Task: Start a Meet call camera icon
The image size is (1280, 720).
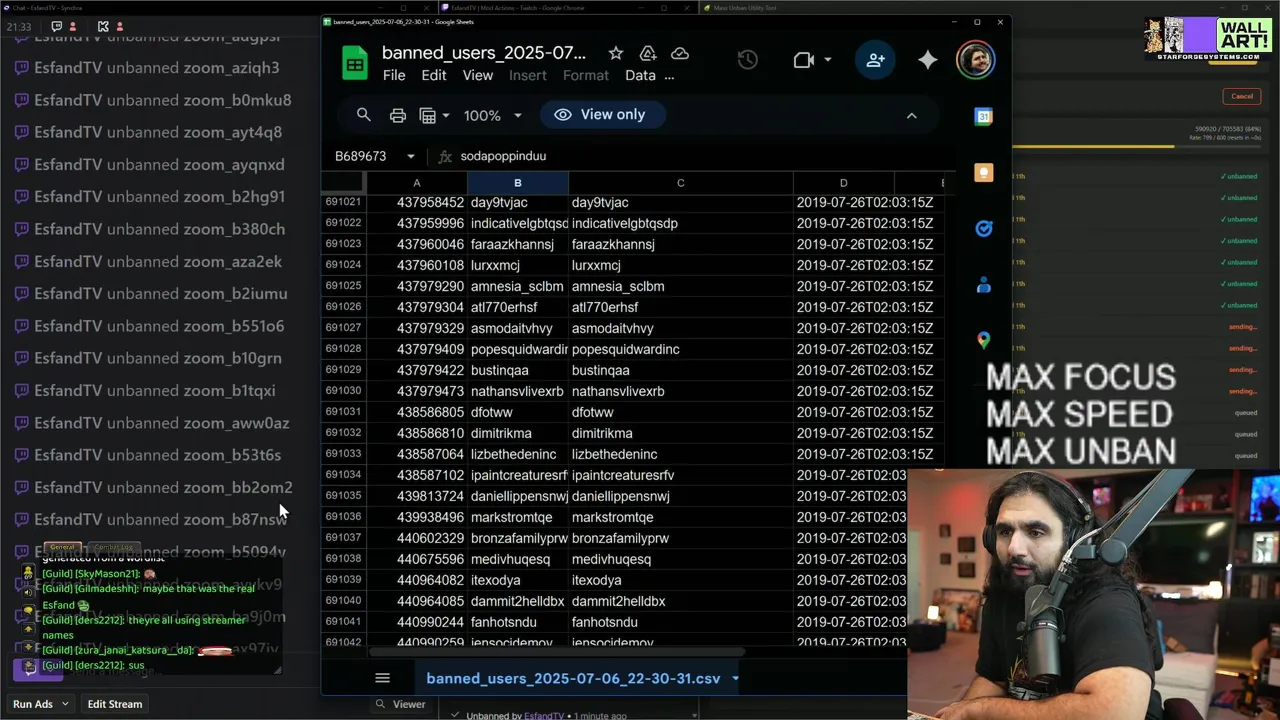Action: [804, 60]
